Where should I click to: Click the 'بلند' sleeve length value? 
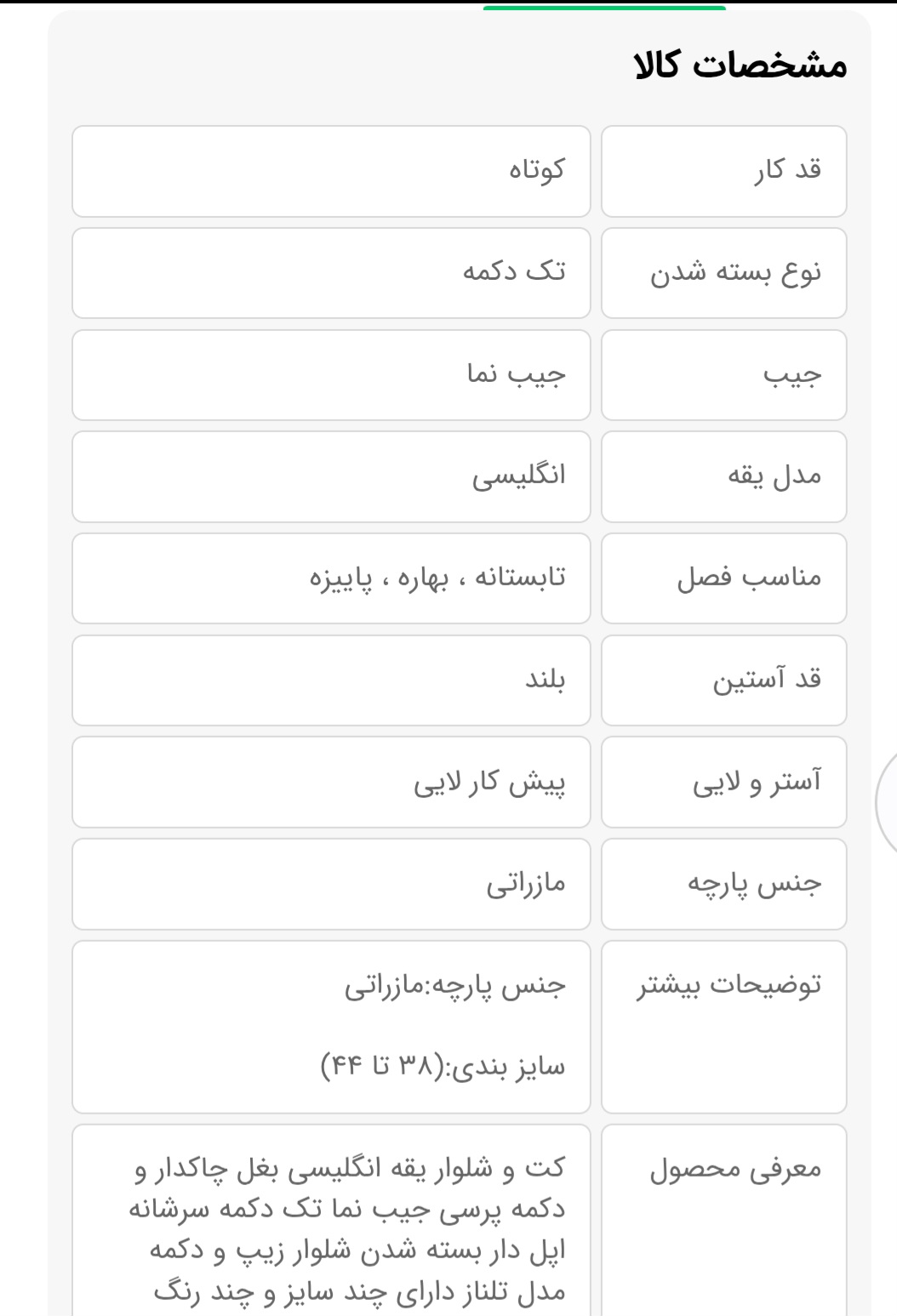point(331,681)
